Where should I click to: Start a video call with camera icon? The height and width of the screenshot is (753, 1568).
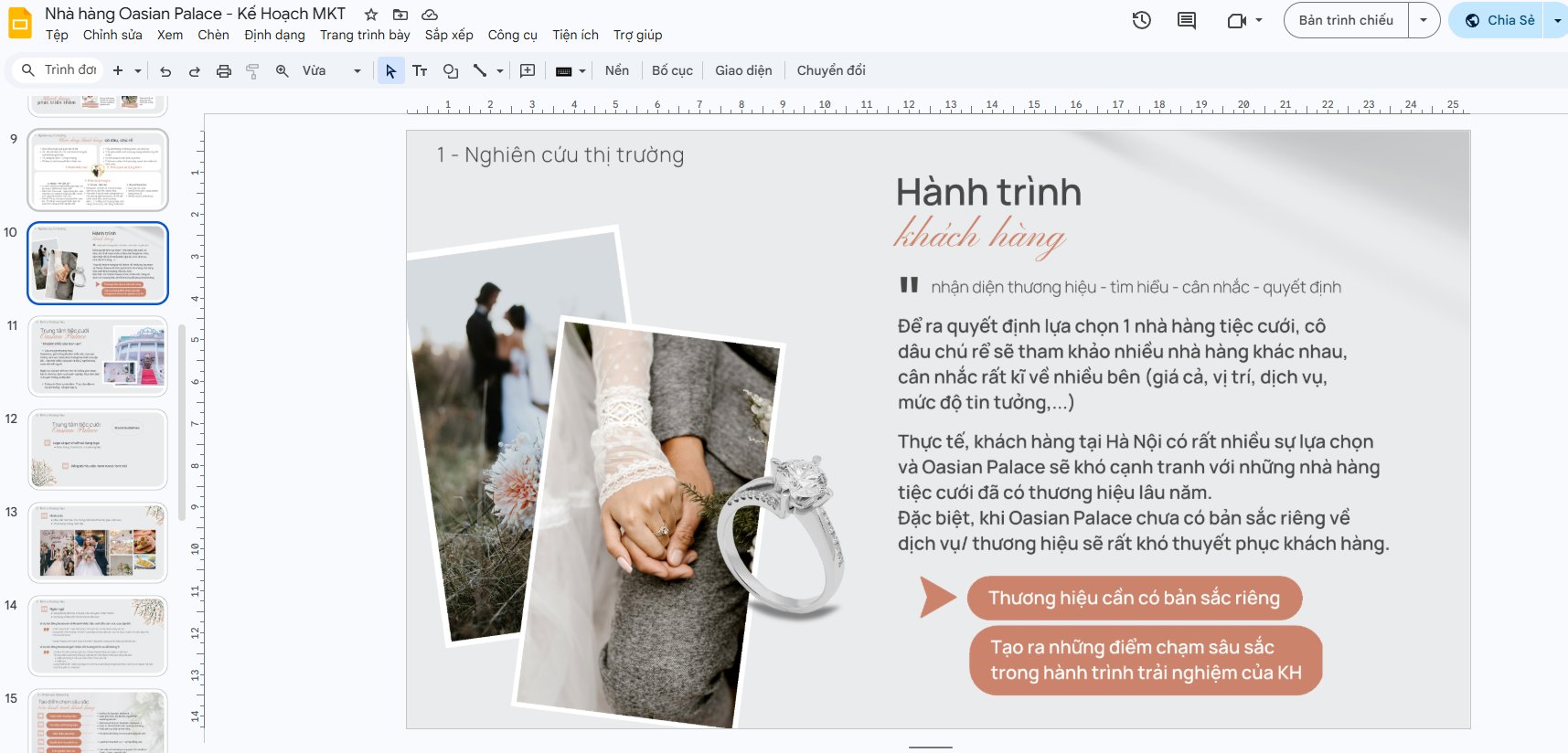click(1236, 20)
